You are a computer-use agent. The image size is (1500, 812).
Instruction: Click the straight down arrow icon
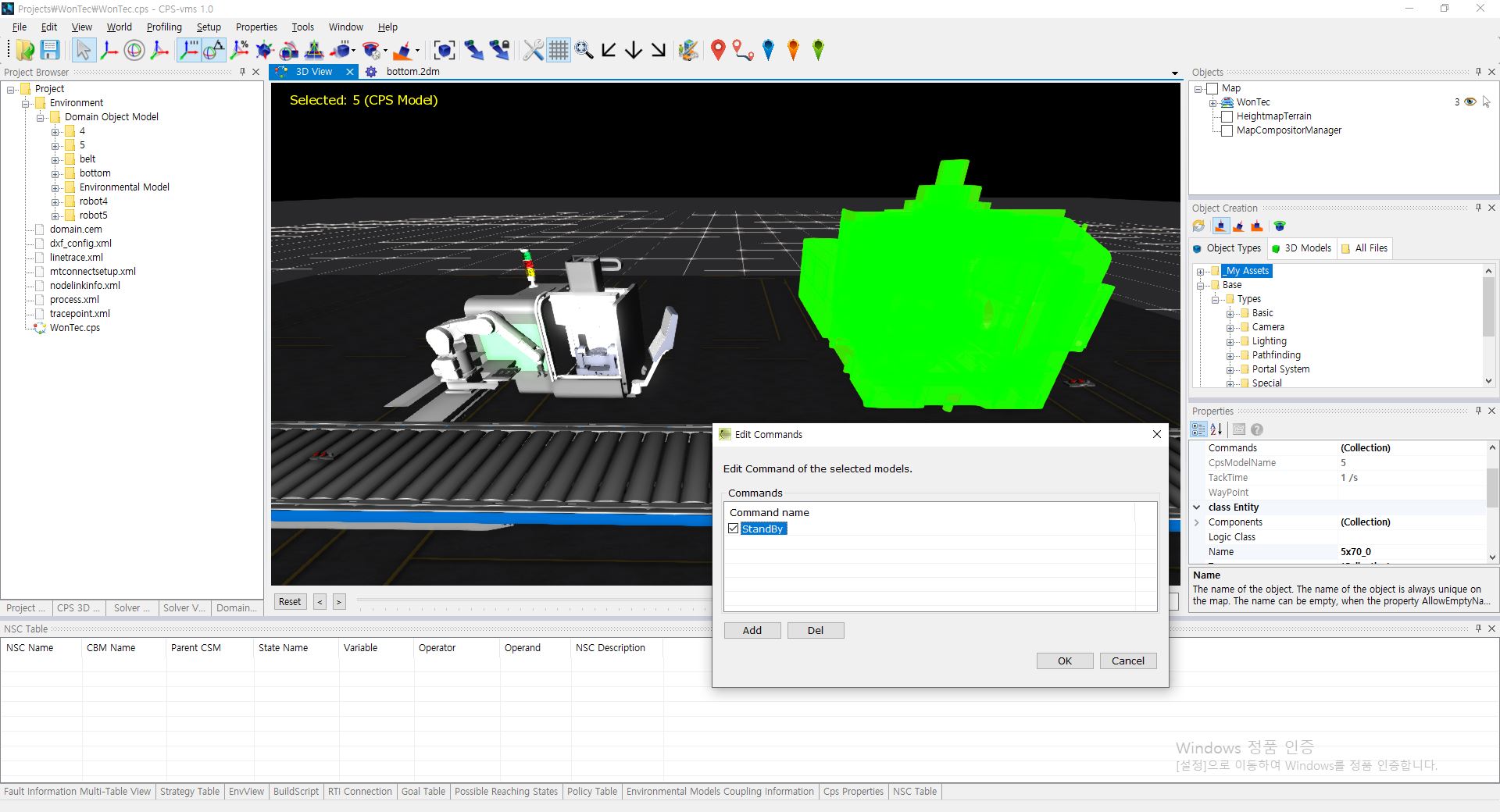[634, 50]
